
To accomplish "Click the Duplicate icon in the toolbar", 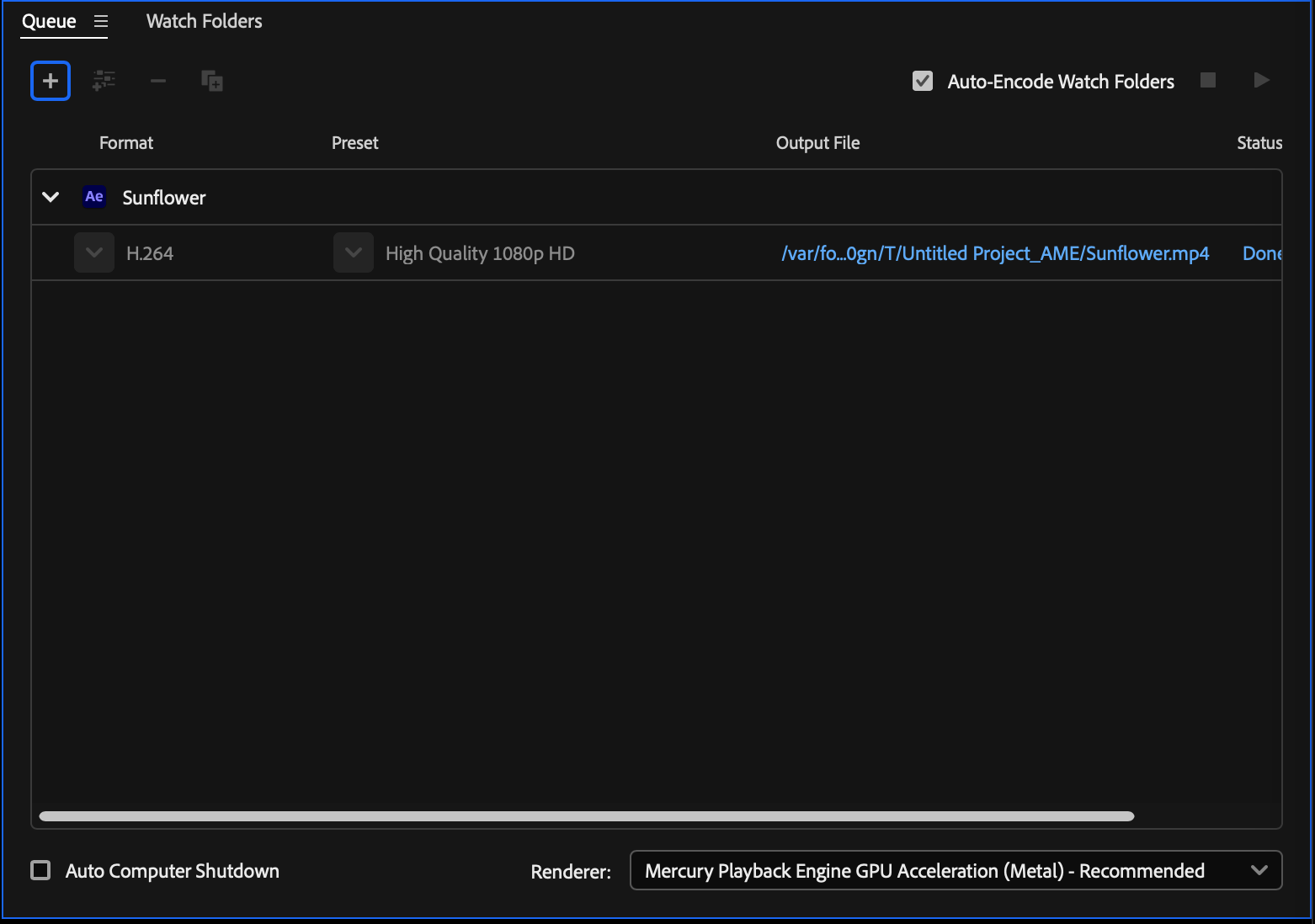I will [x=211, y=81].
